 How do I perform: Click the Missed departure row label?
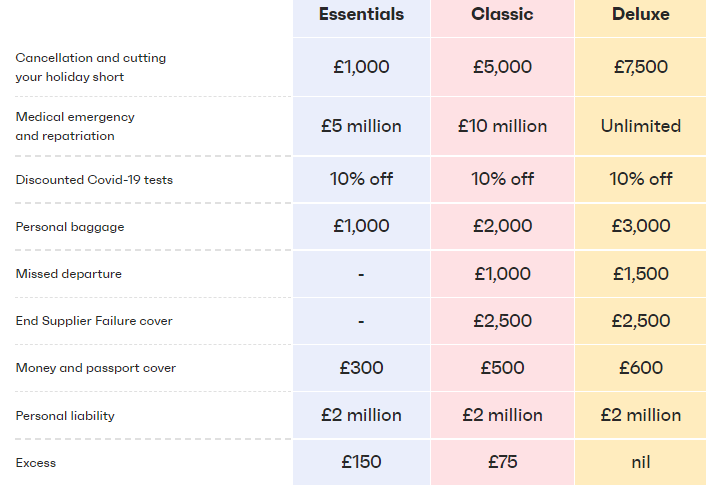coord(69,274)
